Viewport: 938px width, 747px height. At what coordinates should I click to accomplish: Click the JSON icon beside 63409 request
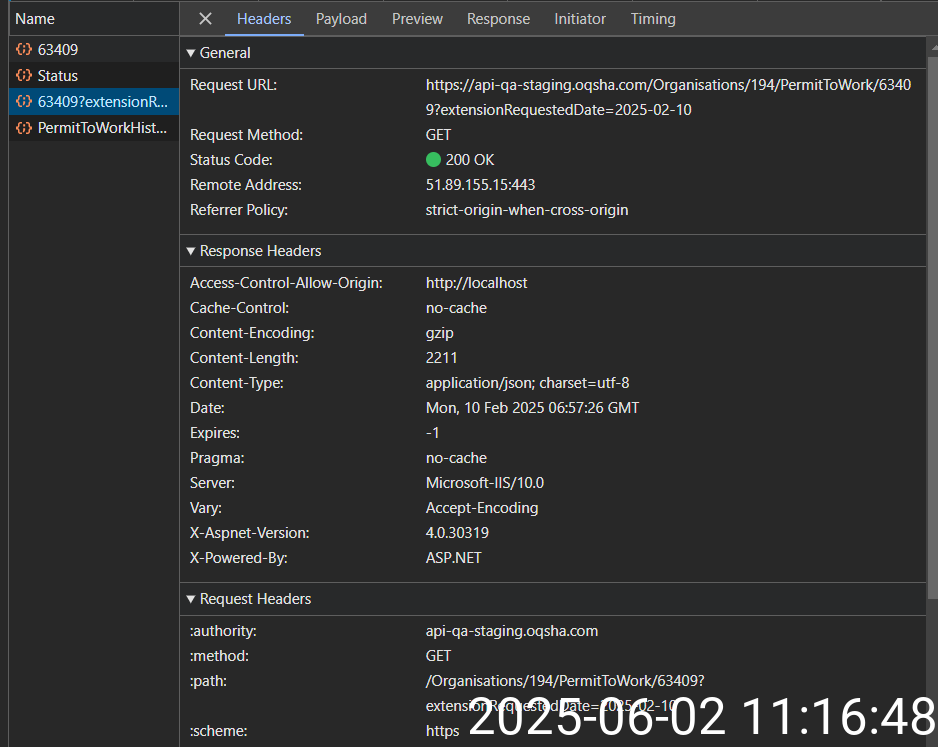[x=23, y=49]
